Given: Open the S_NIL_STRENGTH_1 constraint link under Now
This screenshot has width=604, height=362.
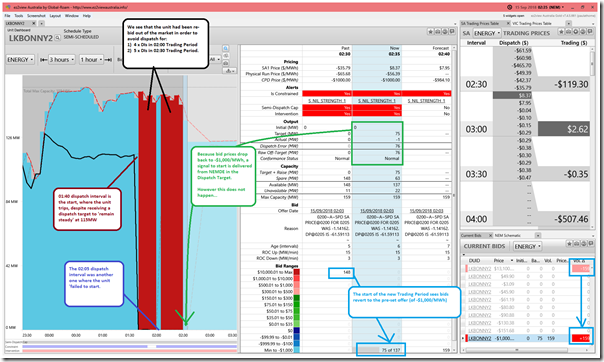Looking at the screenshot, I should tap(376, 101).
